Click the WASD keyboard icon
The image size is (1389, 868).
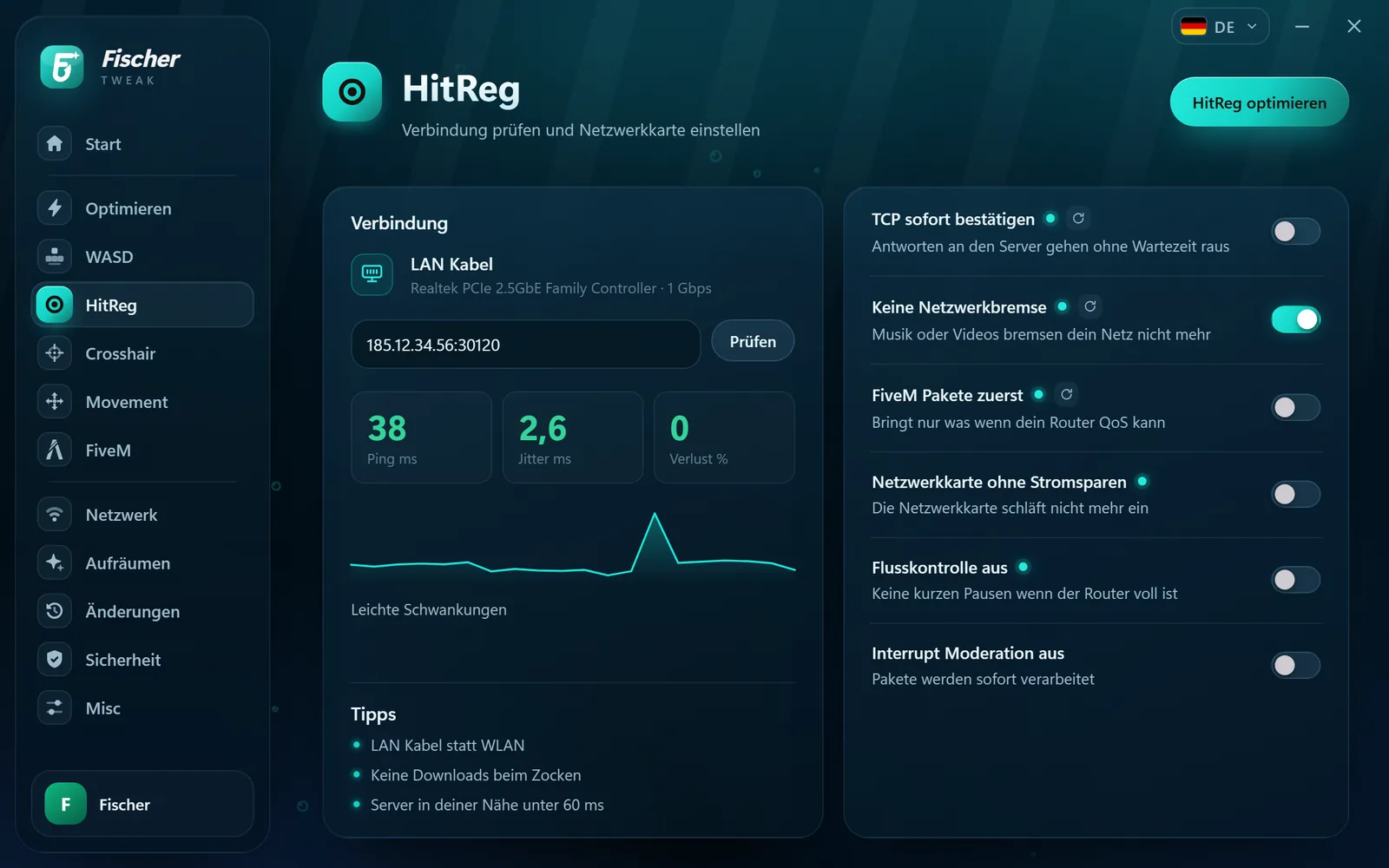point(55,257)
